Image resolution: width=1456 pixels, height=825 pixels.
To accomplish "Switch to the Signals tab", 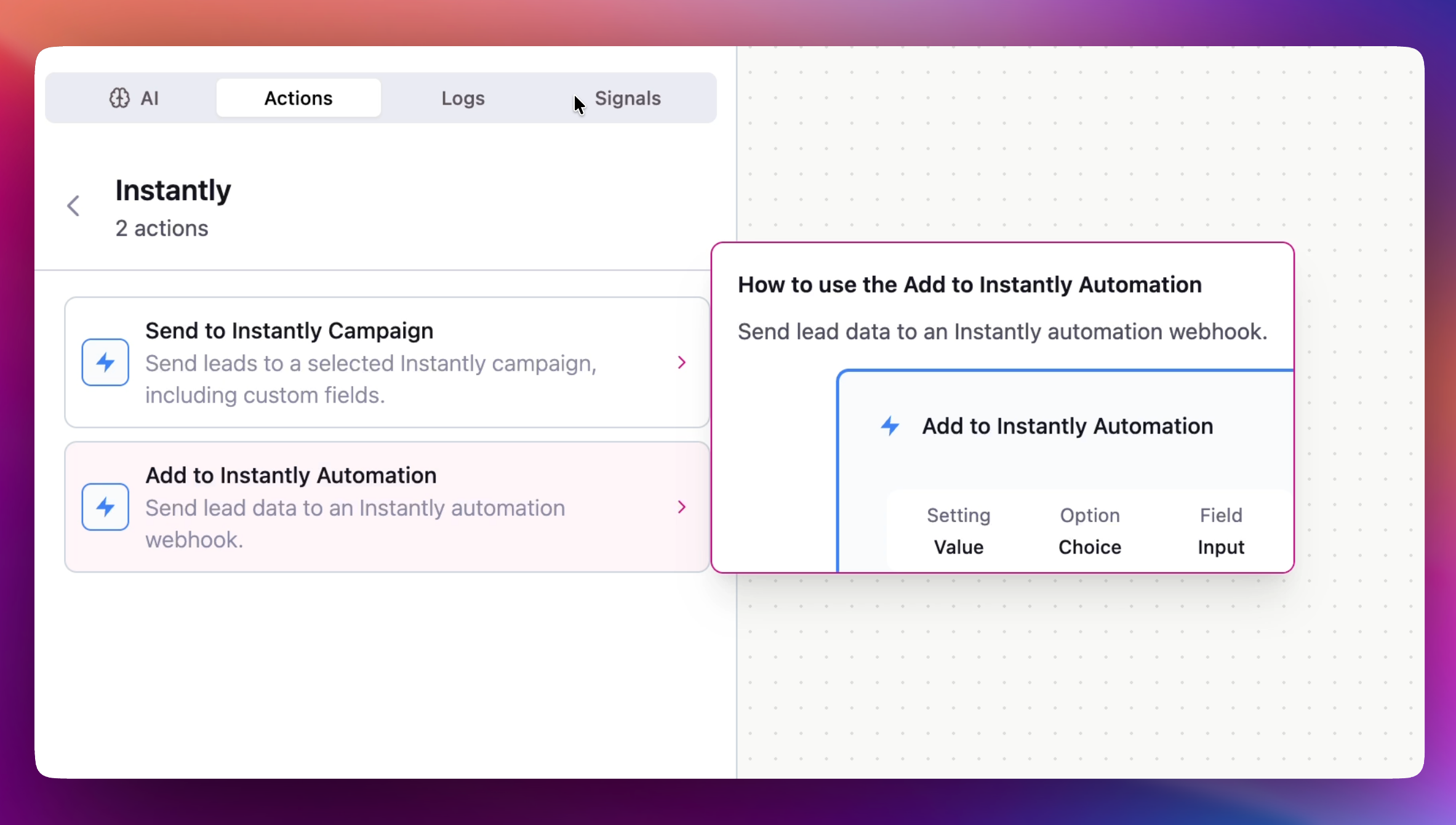I will [627, 98].
